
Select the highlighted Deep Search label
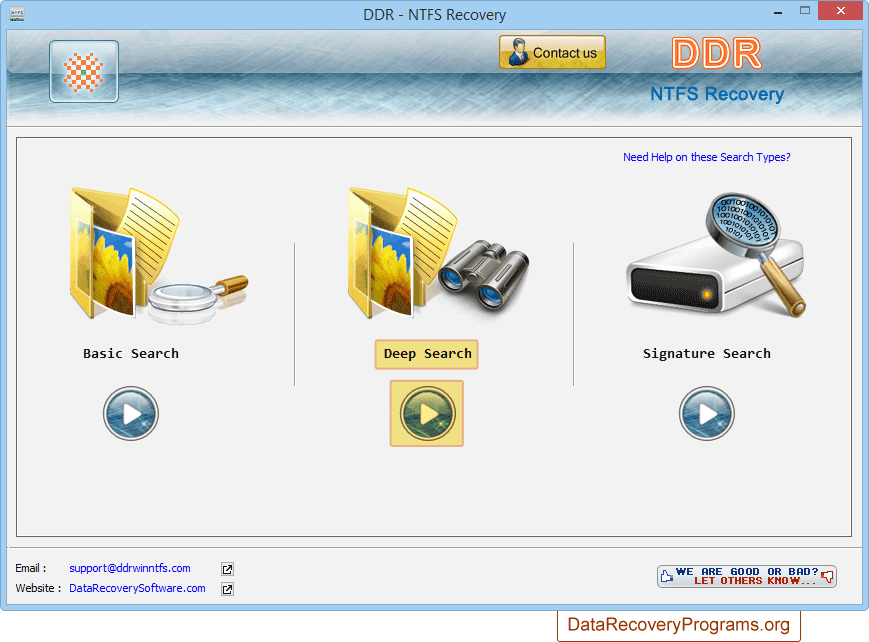click(x=427, y=354)
